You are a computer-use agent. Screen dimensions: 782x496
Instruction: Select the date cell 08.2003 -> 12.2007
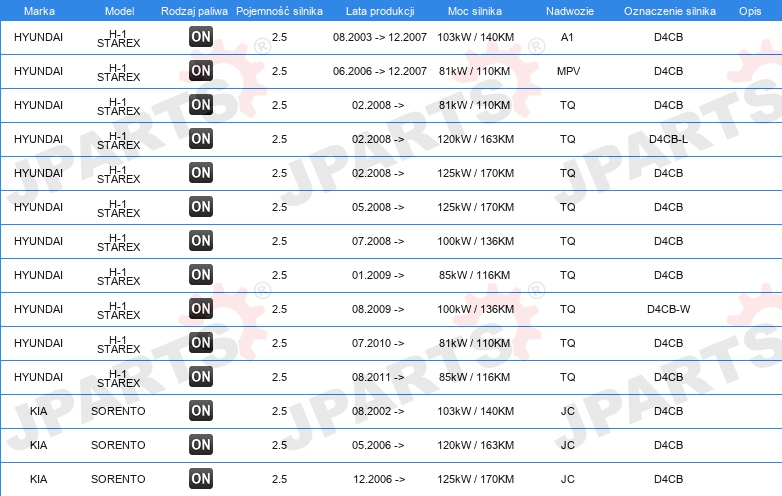coord(380,37)
